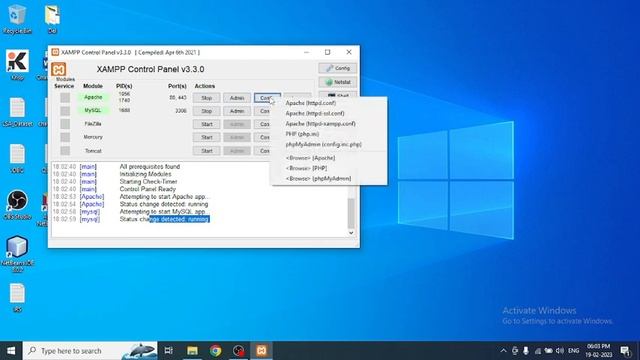Click the Apache module label
The height and width of the screenshot is (360, 640).
[93, 98]
